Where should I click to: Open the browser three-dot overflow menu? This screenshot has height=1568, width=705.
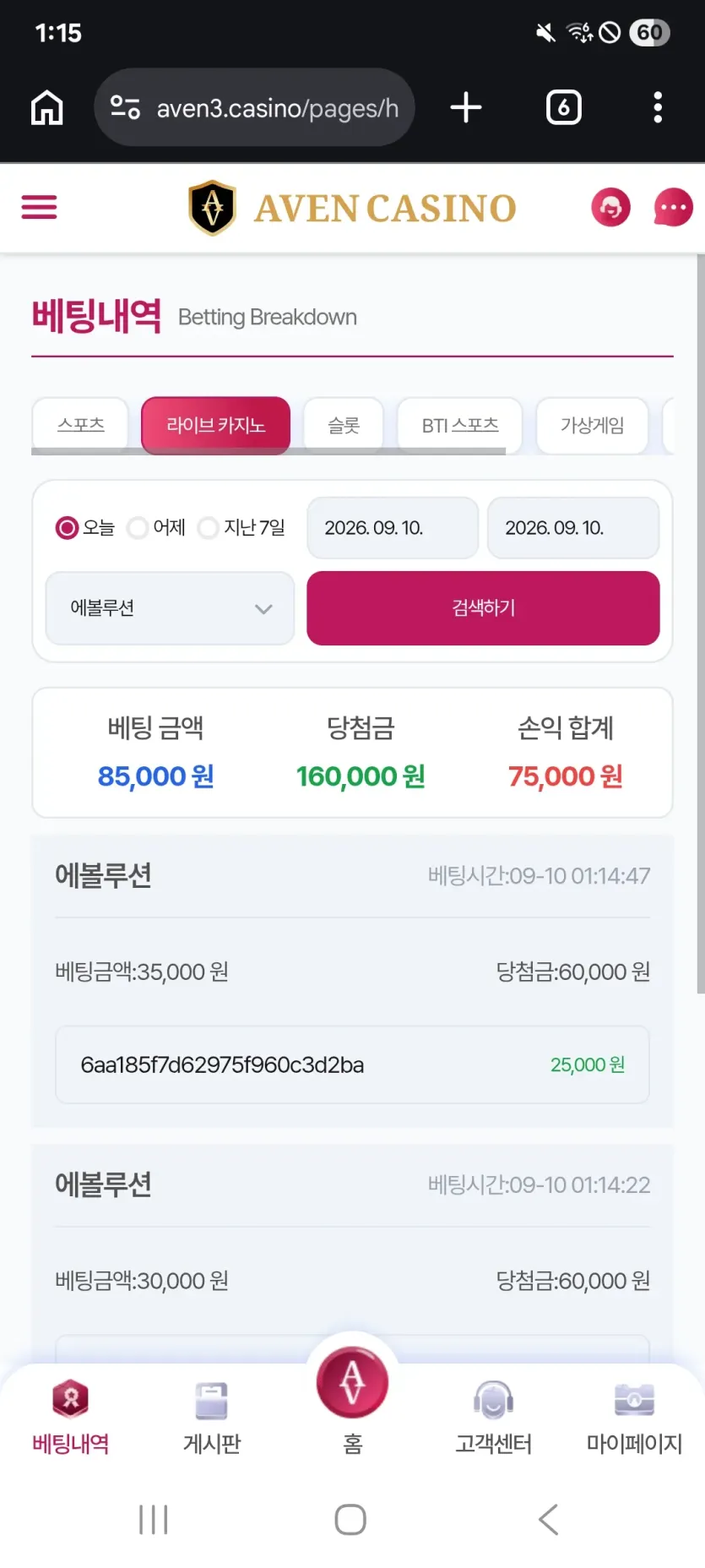(x=658, y=107)
